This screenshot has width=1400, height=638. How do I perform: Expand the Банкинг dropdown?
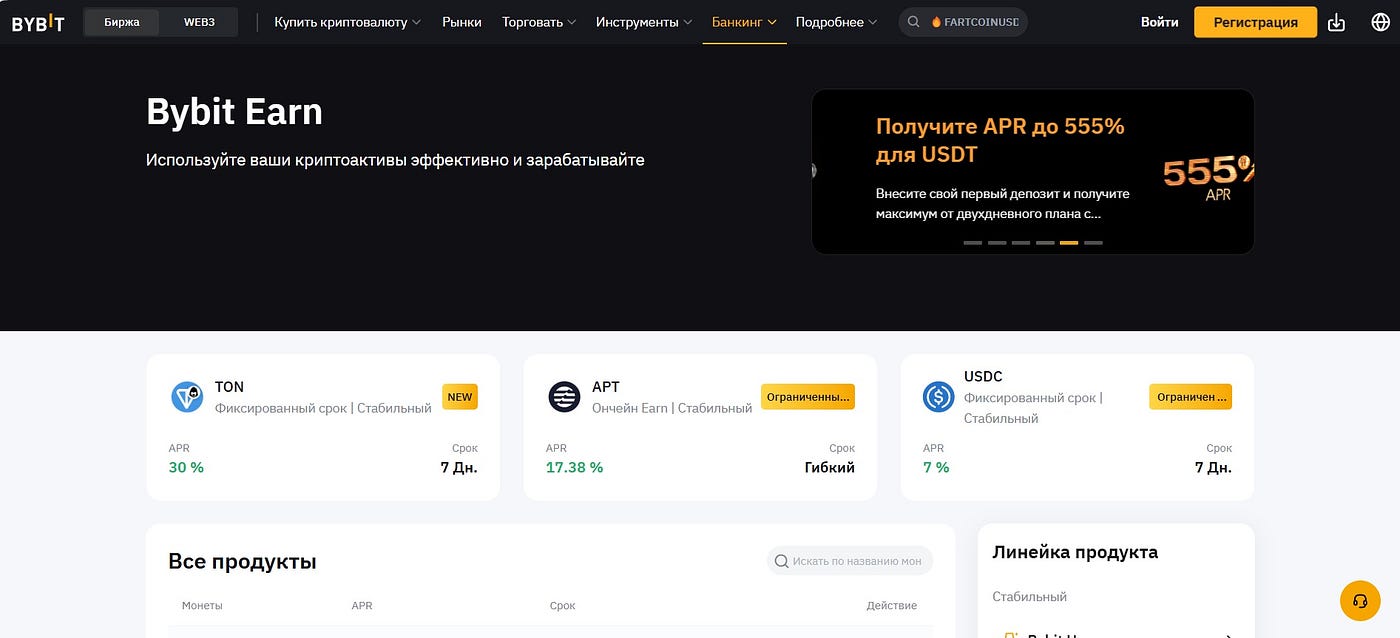(x=744, y=22)
